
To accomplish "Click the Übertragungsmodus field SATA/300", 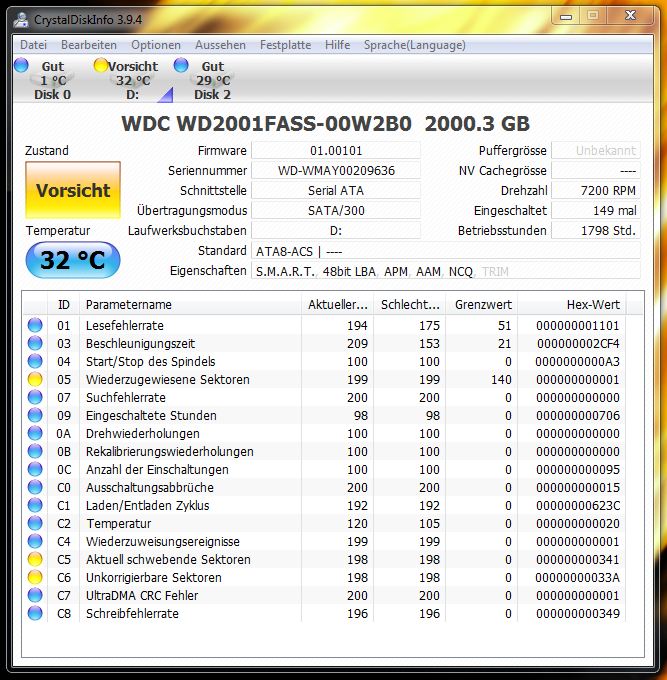I will (x=336, y=210).
